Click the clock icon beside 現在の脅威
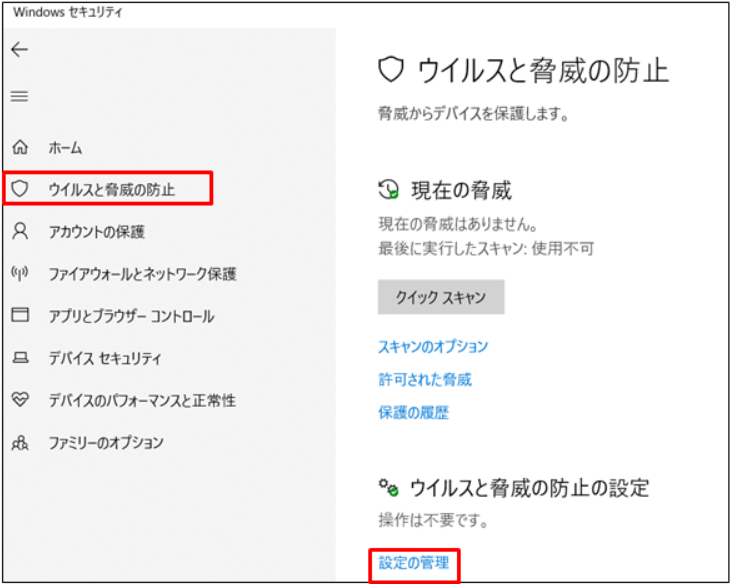This screenshot has height=584, width=732. [x=388, y=190]
